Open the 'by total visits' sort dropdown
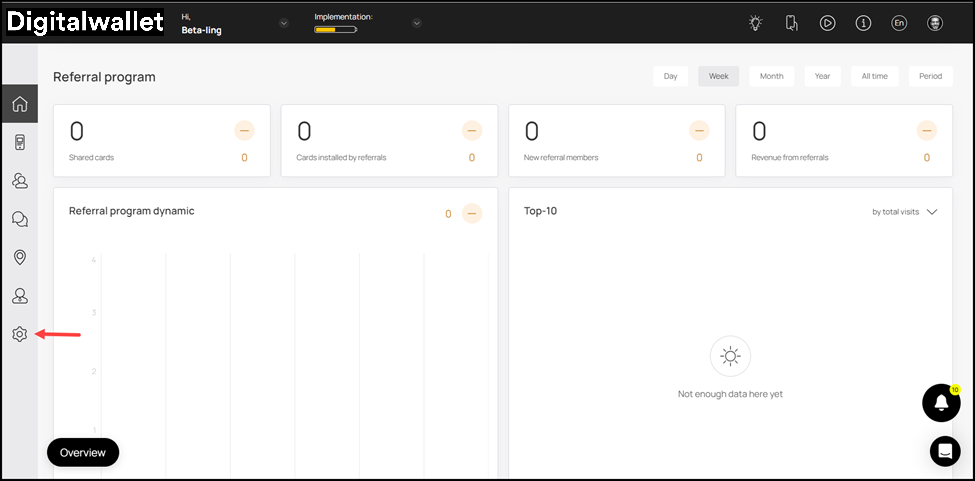This screenshot has height=481, width=975. (905, 212)
